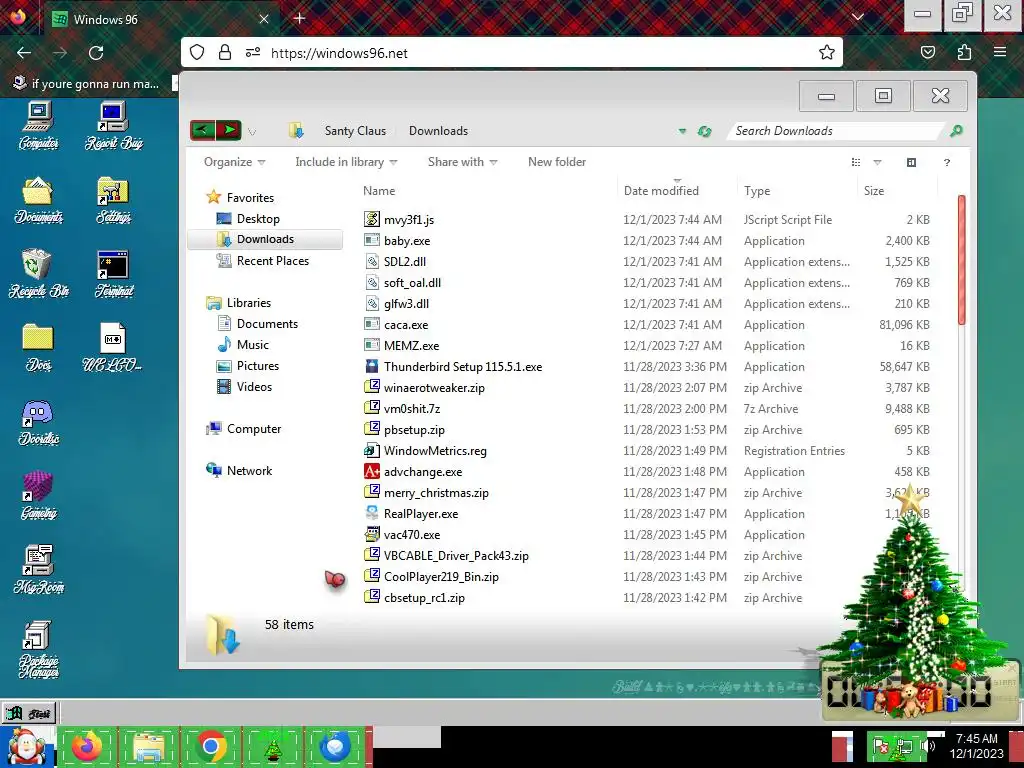
Task: Select the Windows 96 browser tab
Action: pyautogui.click(x=162, y=19)
